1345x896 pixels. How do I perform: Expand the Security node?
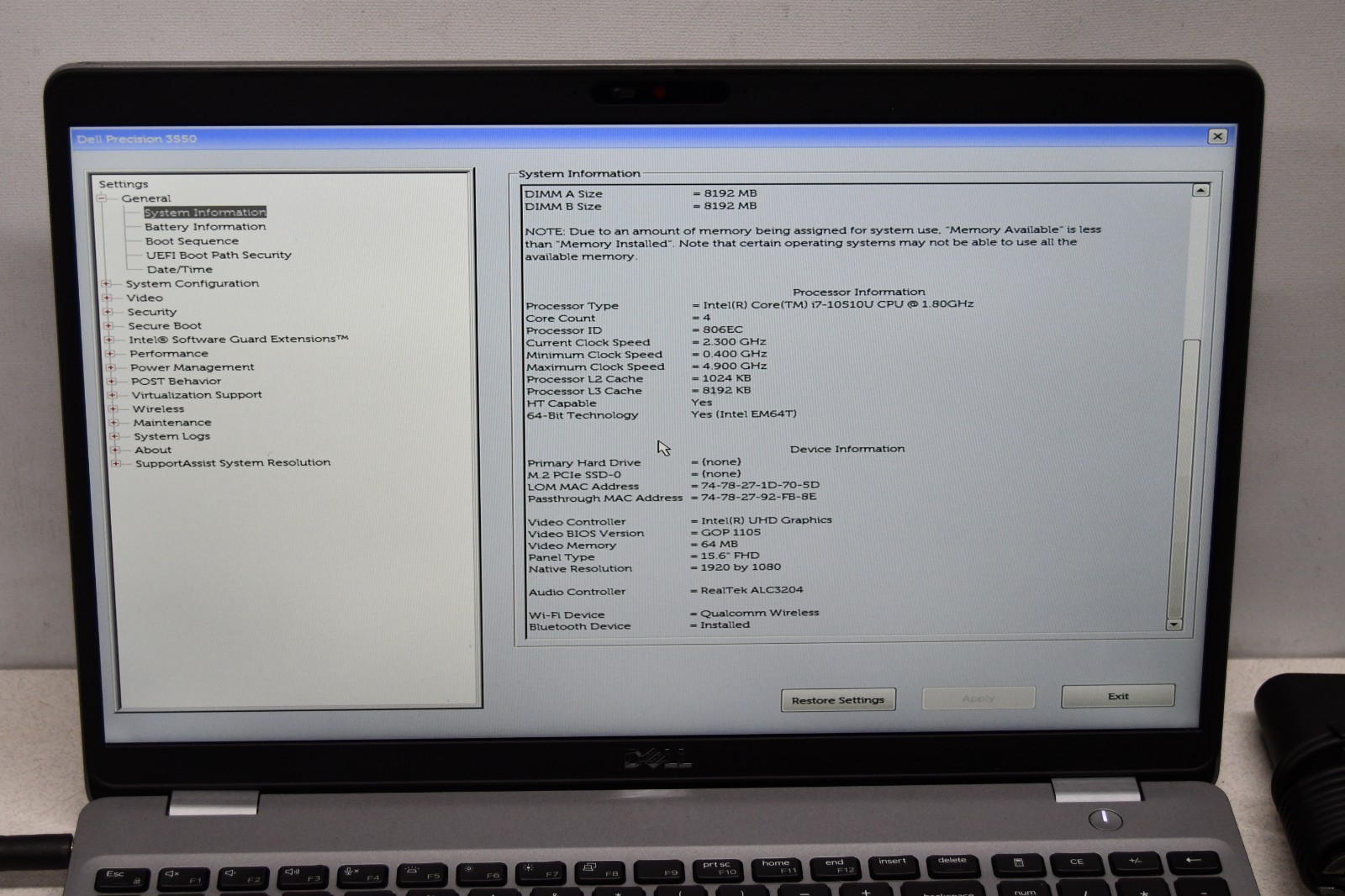(x=108, y=312)
